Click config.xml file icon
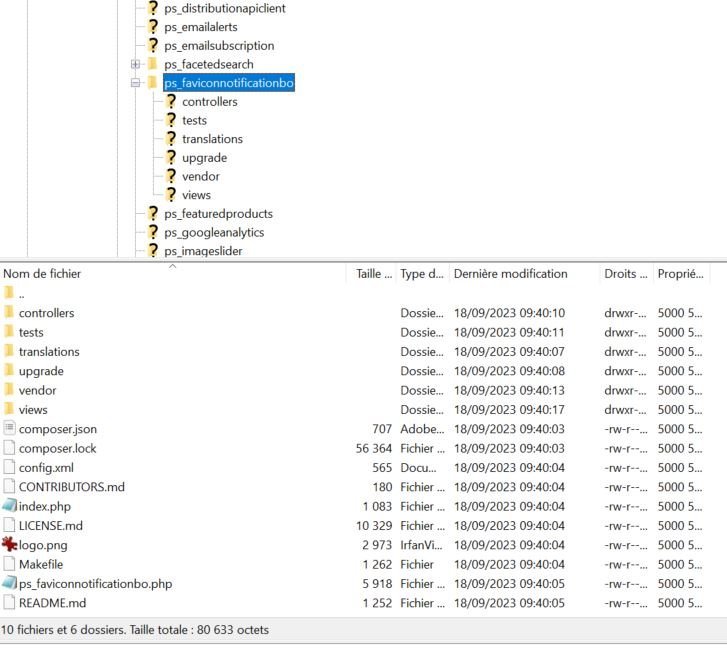727x649 pixels. (9, 467)
